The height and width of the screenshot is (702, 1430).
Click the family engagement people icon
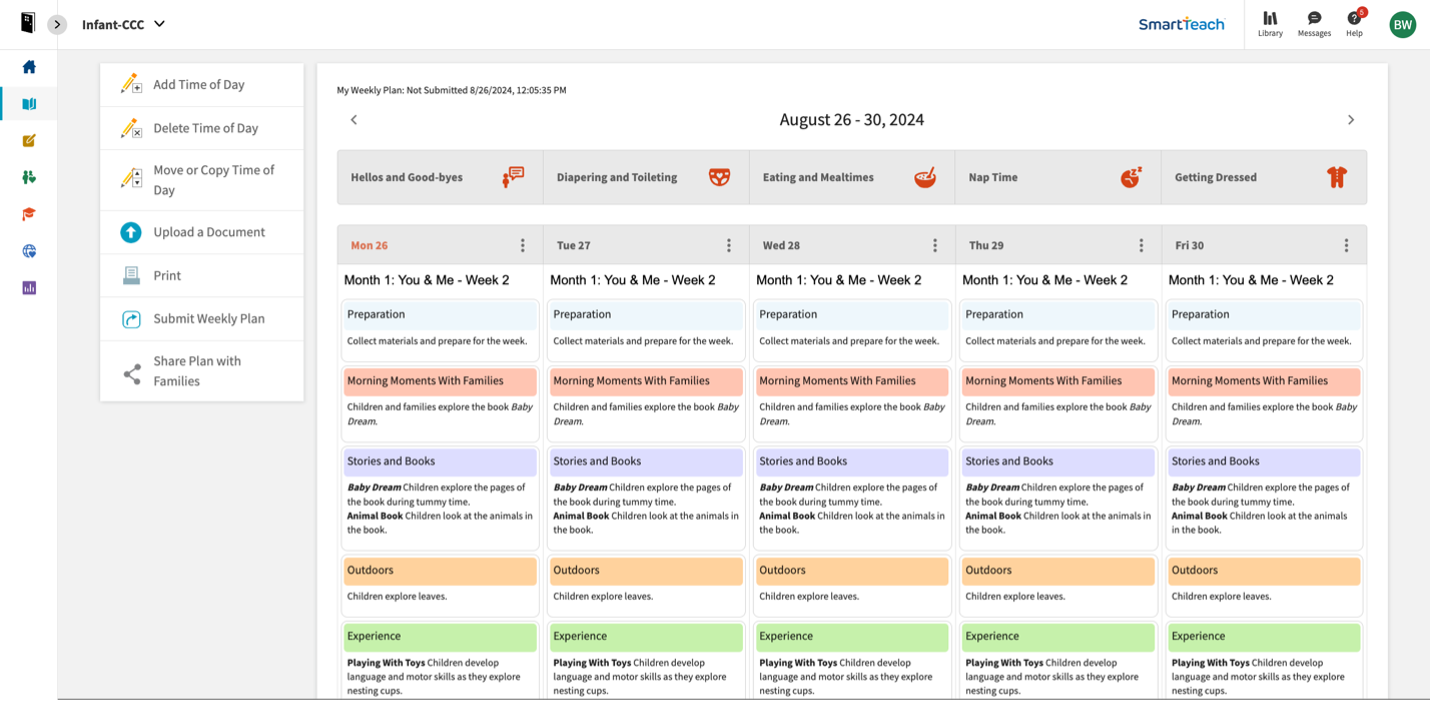[x=29, y=177]
